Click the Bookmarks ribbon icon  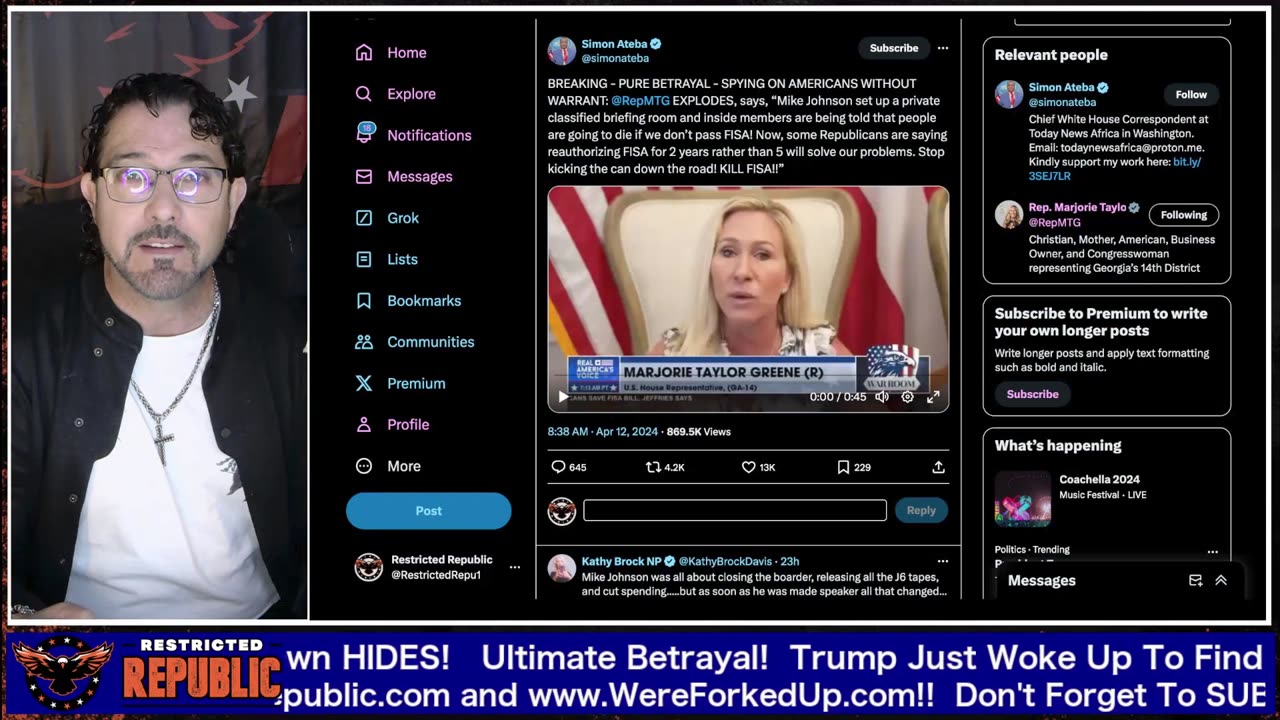pos(364,300)
